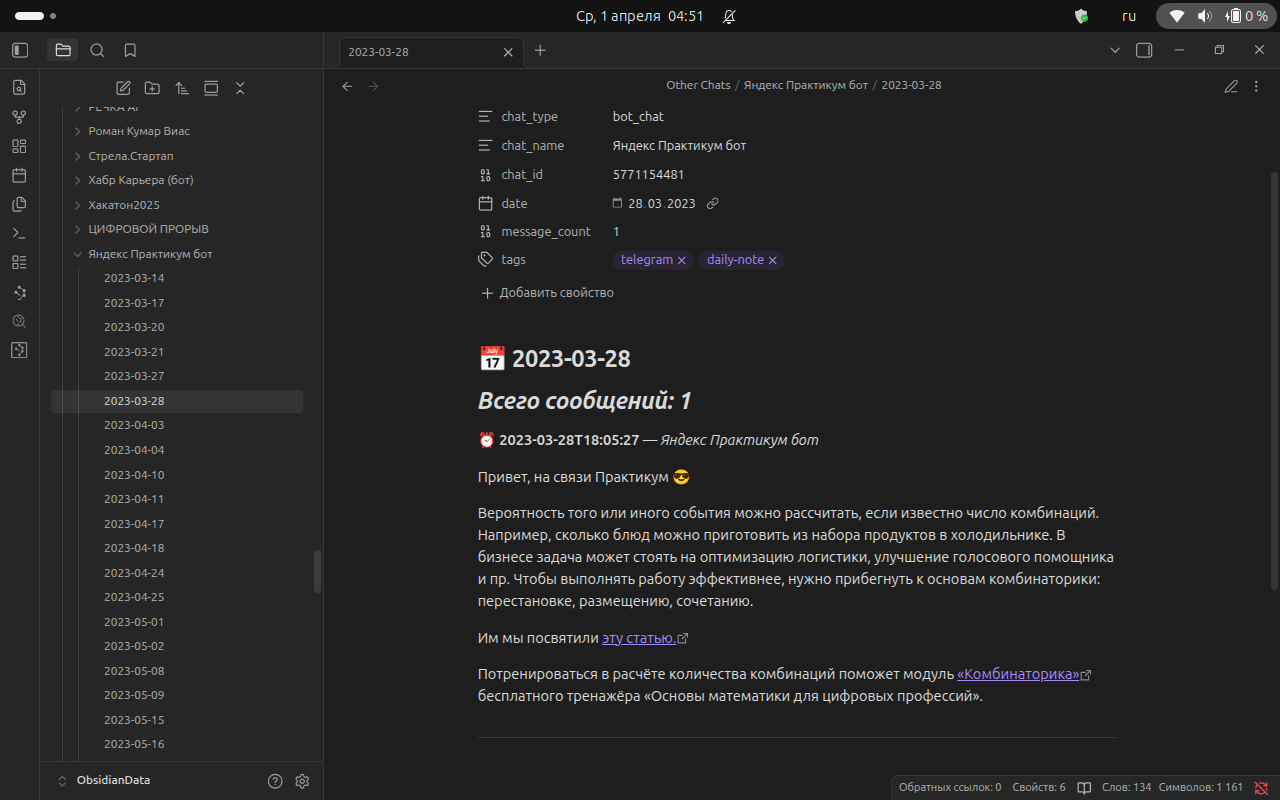Open graph view from the ribbon
The image size is (1280, 800).
(x=19, y=117)
